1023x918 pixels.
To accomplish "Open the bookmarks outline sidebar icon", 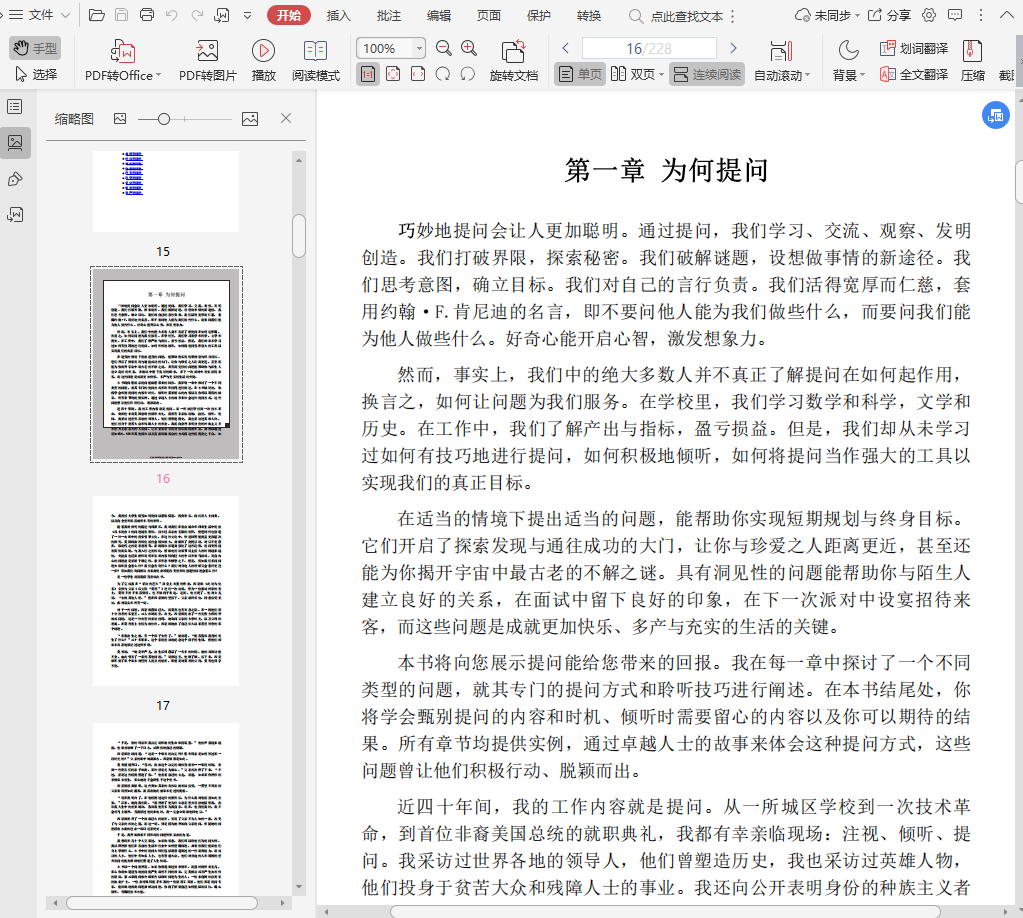I will [15, 106].
